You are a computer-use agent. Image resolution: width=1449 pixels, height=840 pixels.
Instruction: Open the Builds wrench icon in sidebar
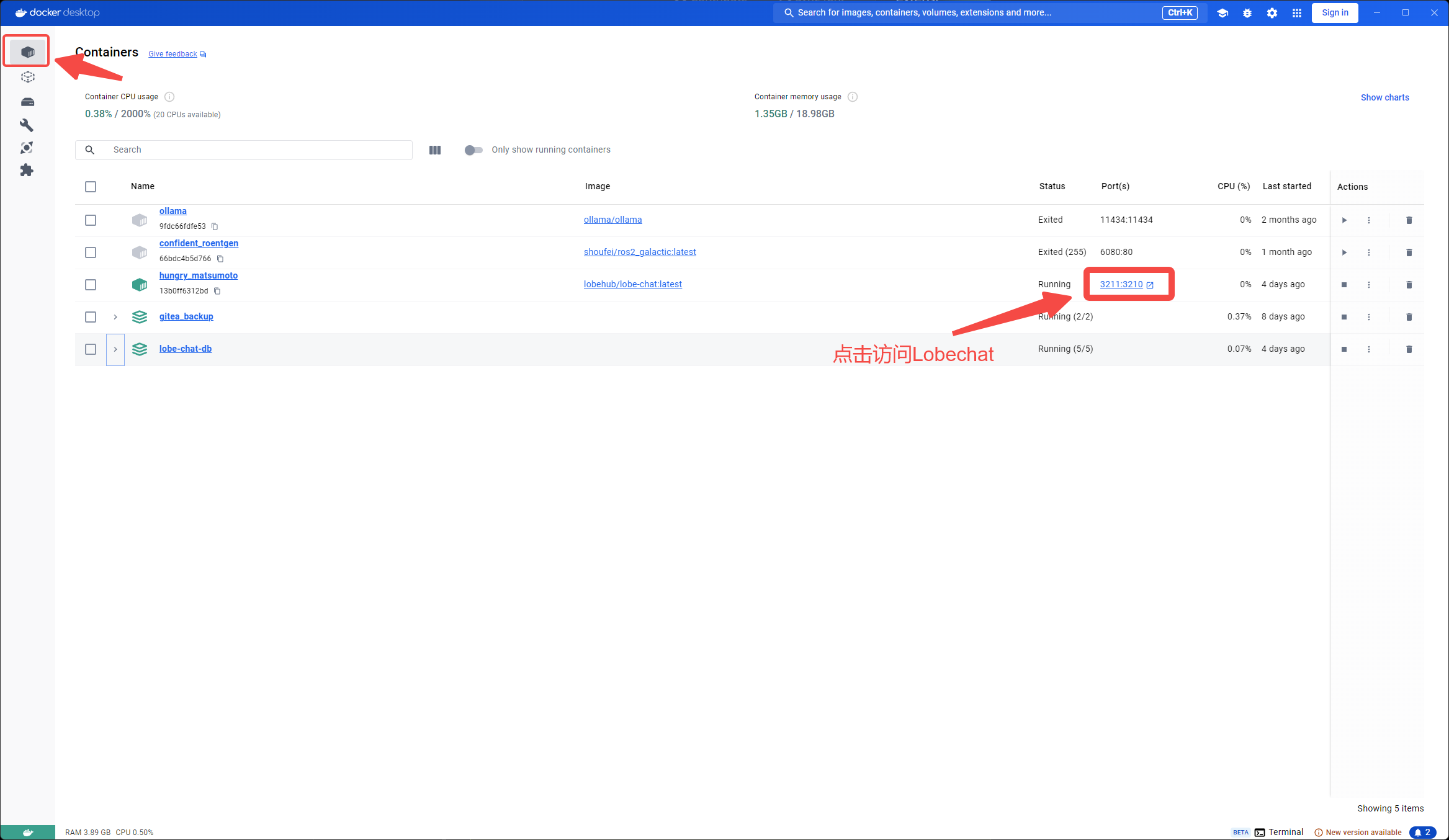(27, 125)
